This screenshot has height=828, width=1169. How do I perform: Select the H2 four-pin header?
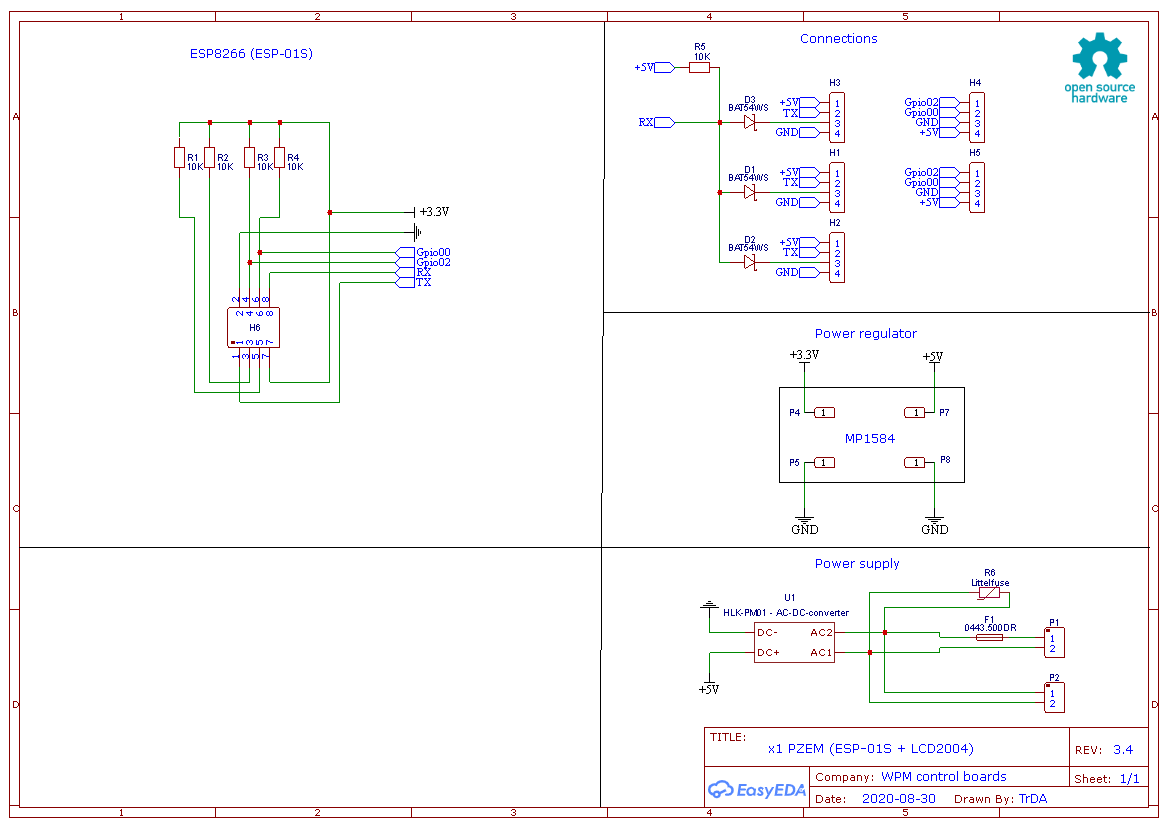(837, 258)
